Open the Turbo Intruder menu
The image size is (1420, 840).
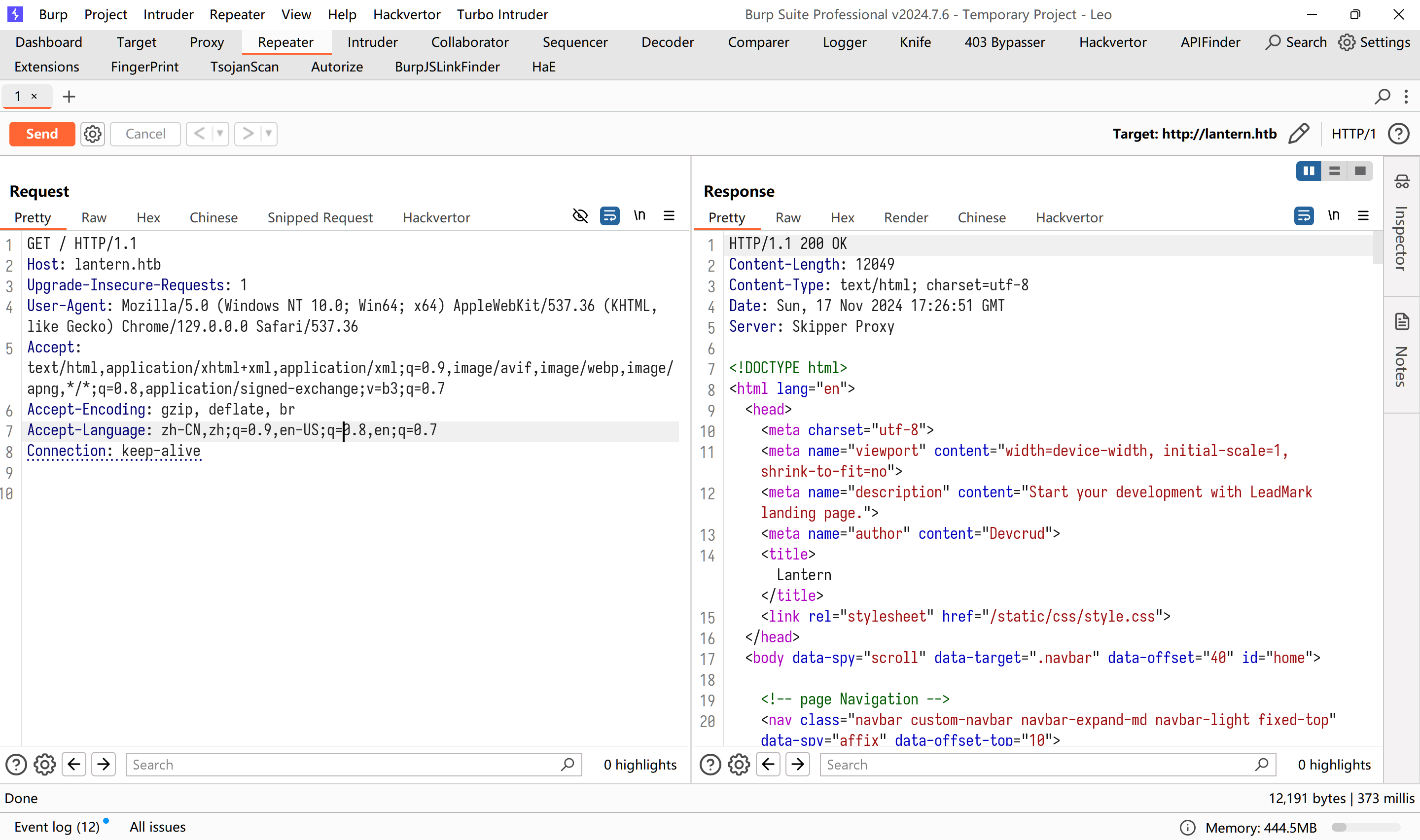tap(502, 14)
